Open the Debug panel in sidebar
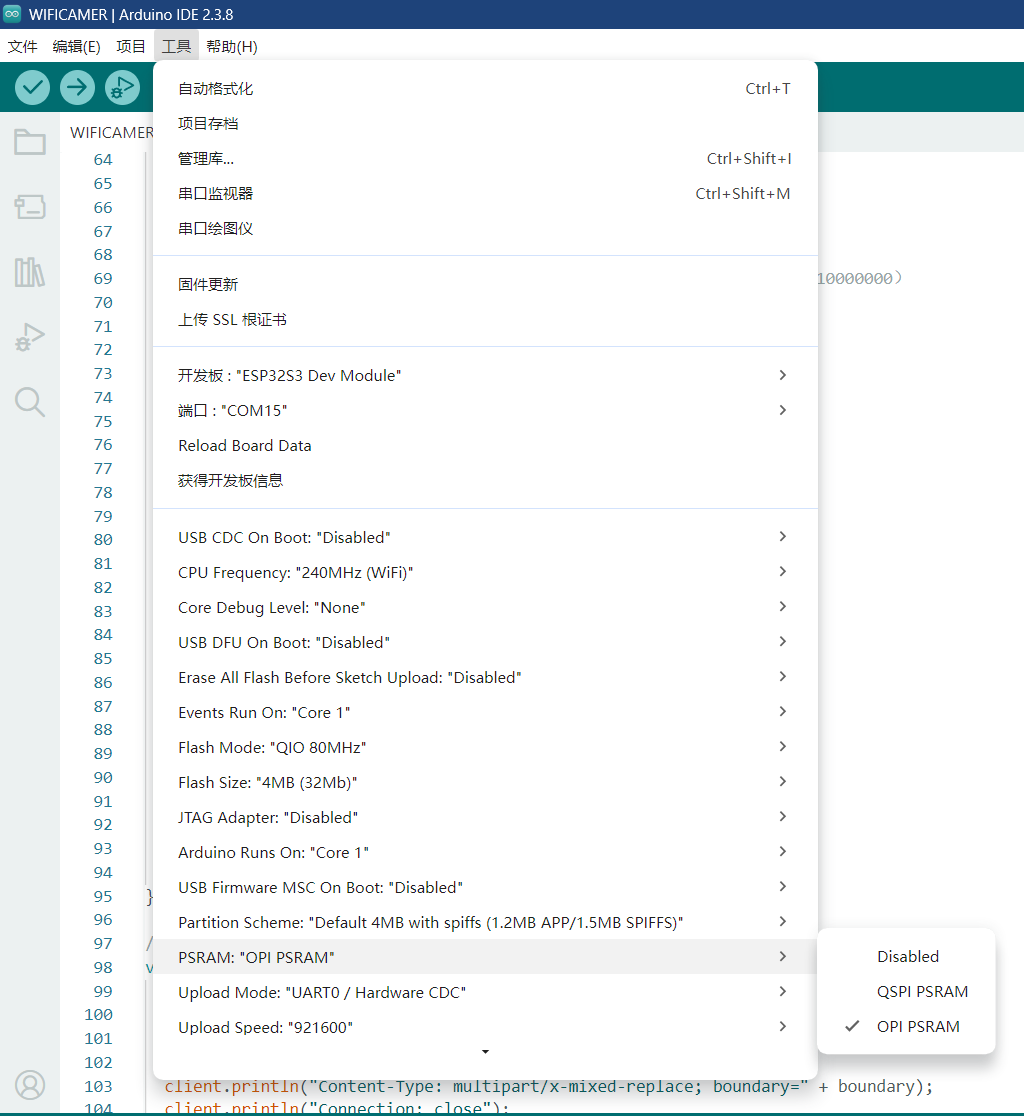This screenshot has height=1116, width=1024. (30, 337)
